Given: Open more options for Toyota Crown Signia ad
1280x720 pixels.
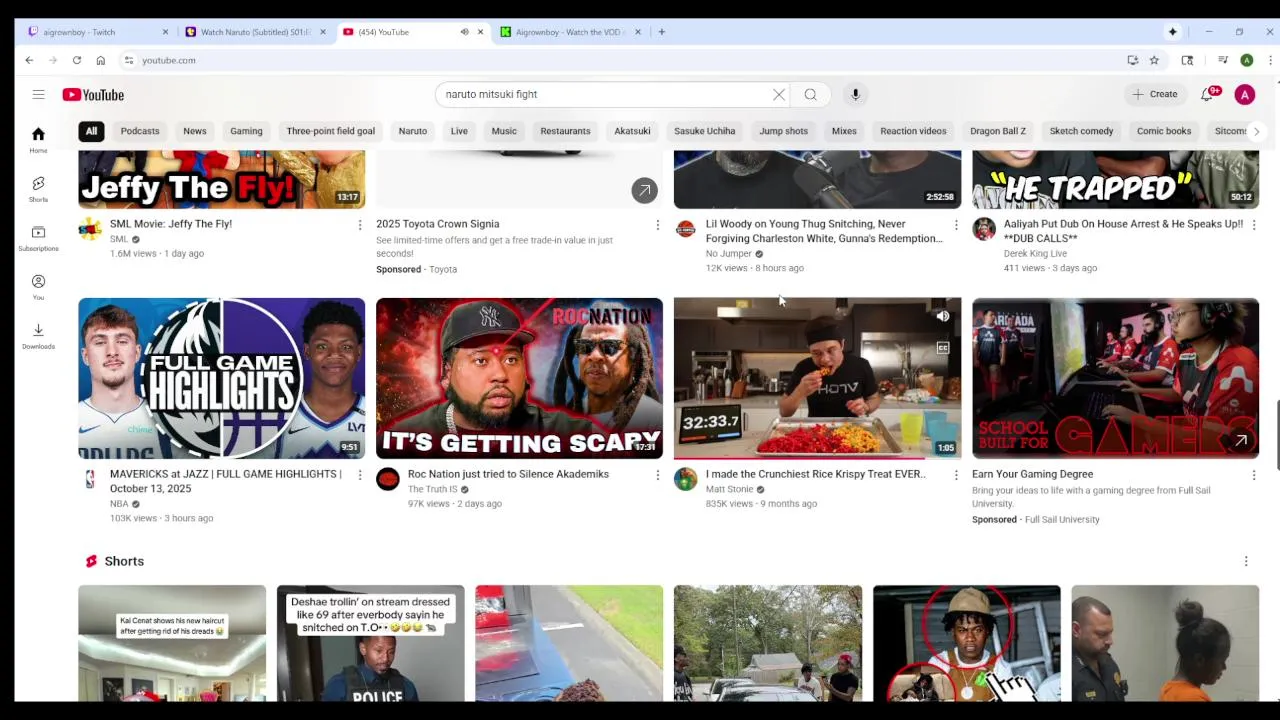Looking at the screenshot, I should click(x=657, y=225).
